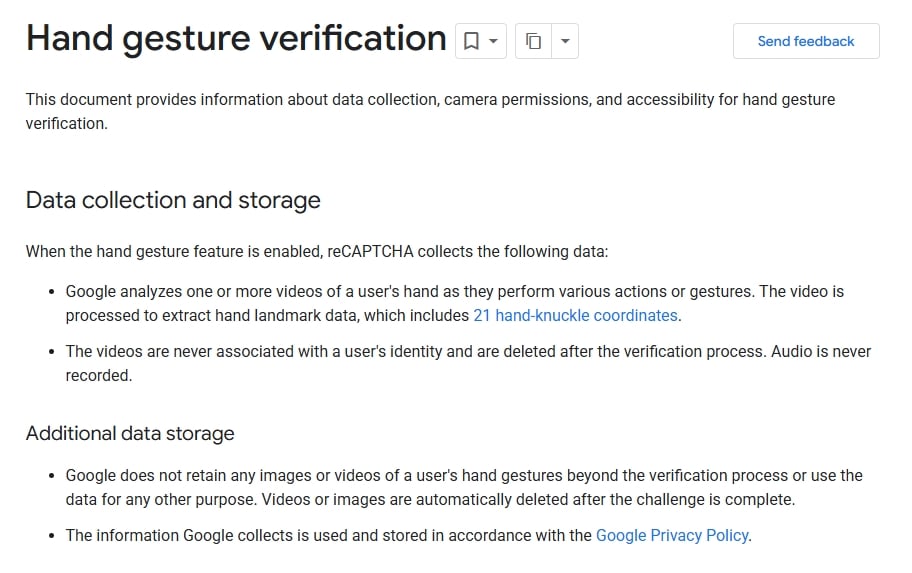Expand the bookmark dropdown arrow

[x=493, y=41]
